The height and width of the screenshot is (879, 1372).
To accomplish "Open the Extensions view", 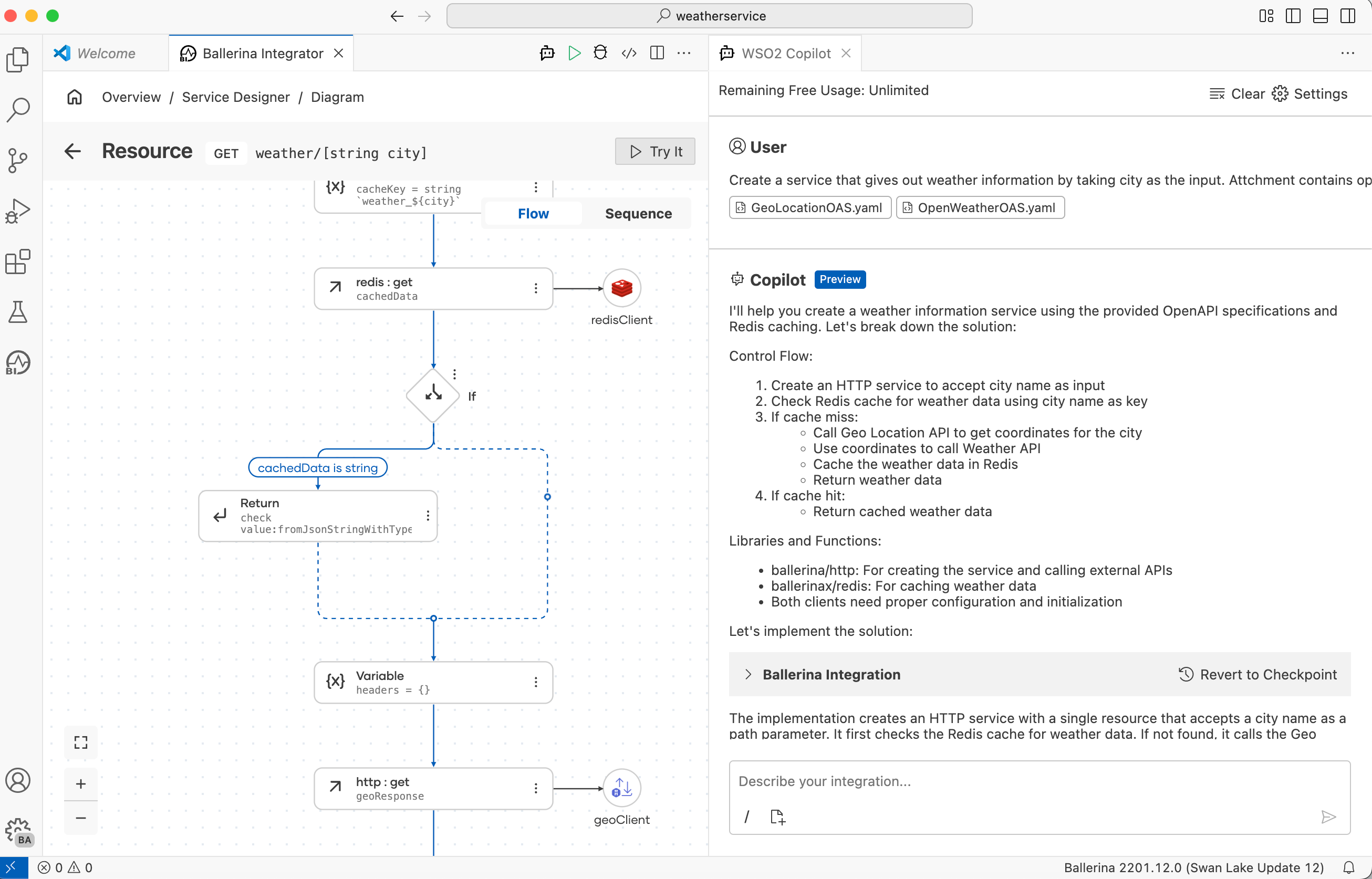I will click(18, 261).
